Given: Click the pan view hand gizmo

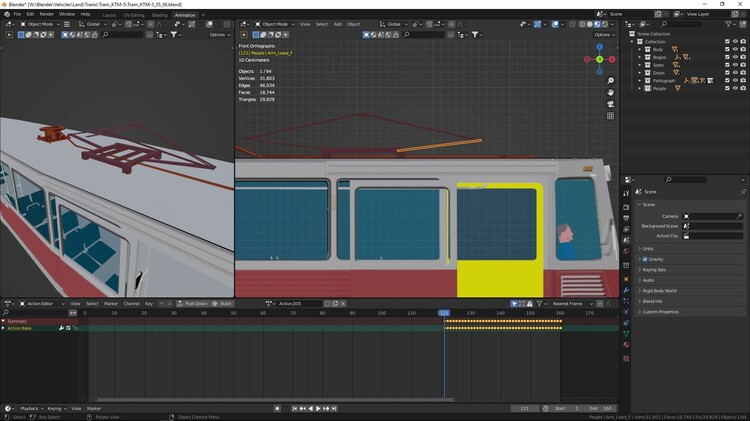Looking at the screenshot, I should 611,92.
